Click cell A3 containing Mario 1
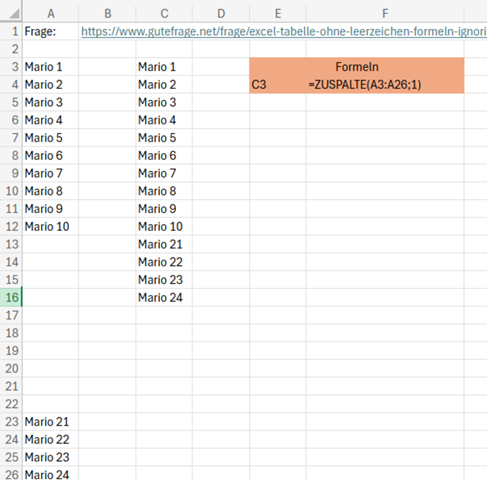 tap(51, 67)
